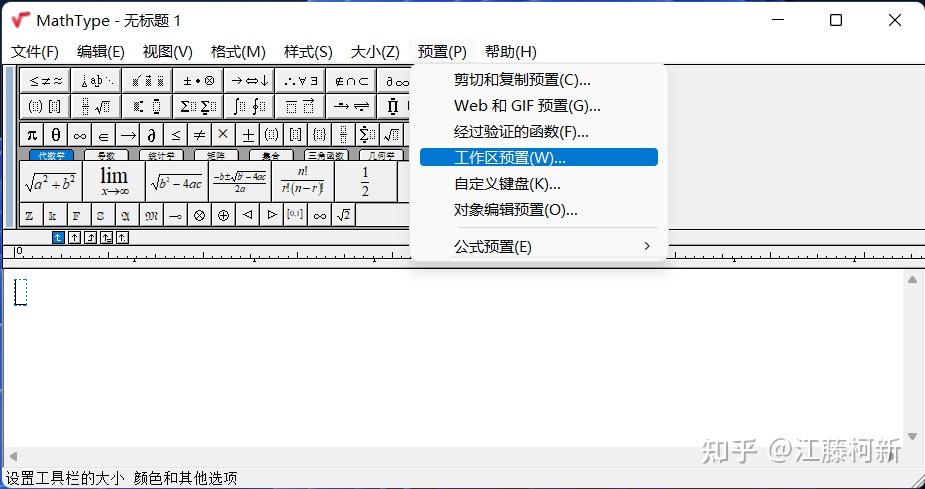Open the 格式(M) menu

(x=238, y=51)
